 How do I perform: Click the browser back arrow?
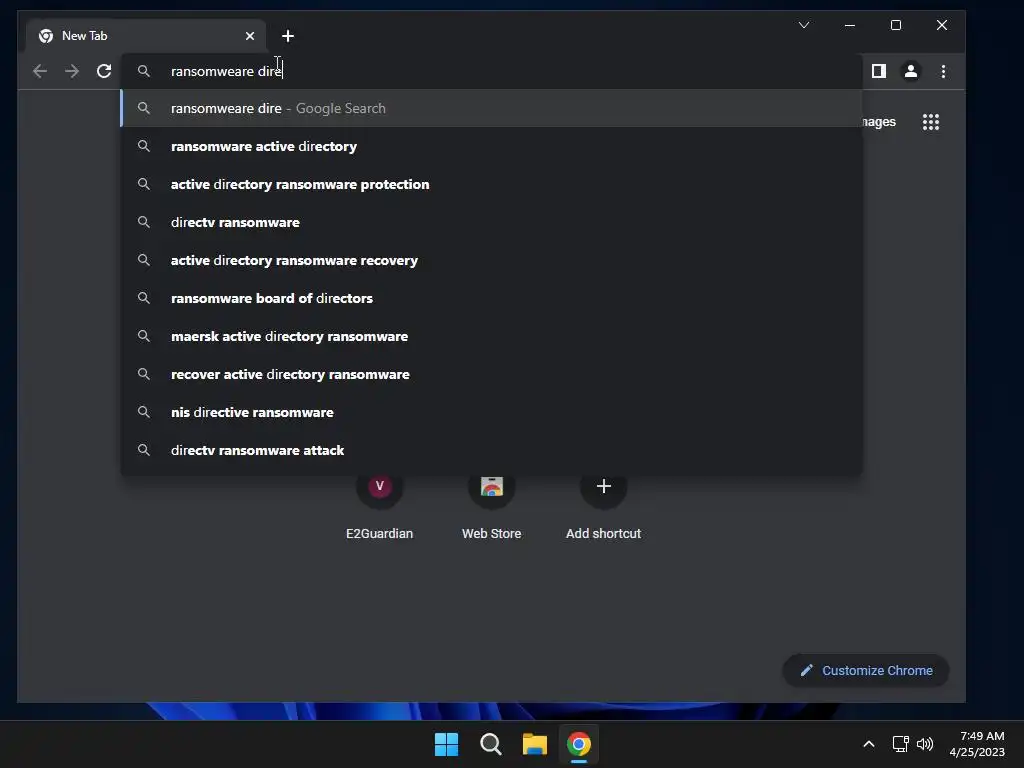pos(40,71)
